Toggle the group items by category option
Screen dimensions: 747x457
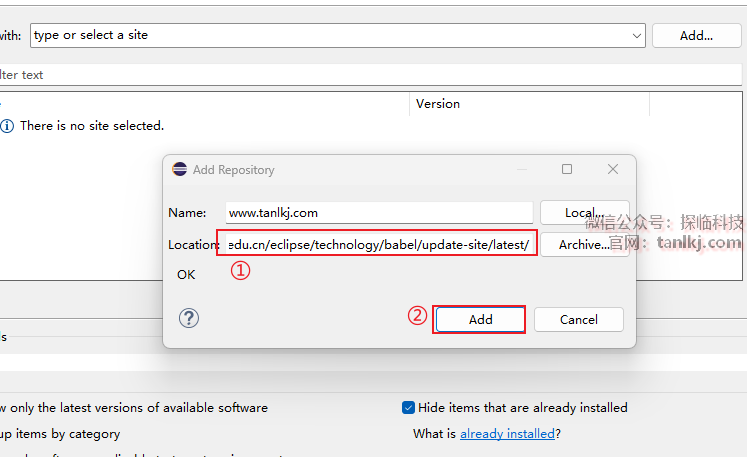coord(62,434)
